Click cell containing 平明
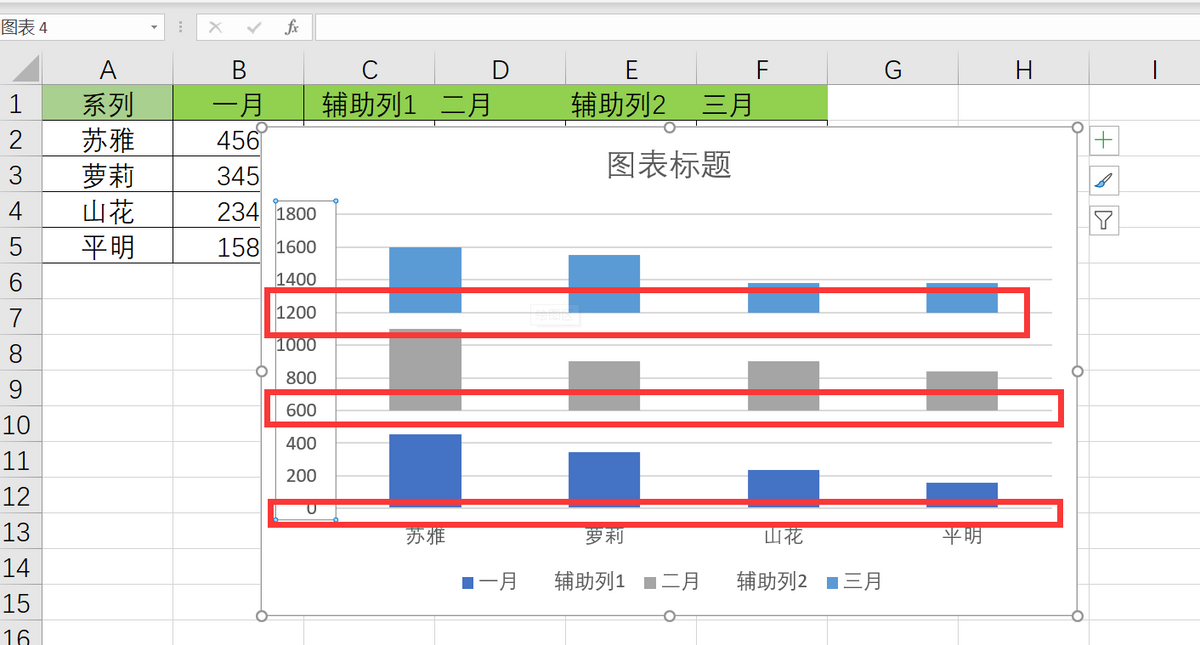The width and height of the screenshot is (1200, 645). point(108,246)
